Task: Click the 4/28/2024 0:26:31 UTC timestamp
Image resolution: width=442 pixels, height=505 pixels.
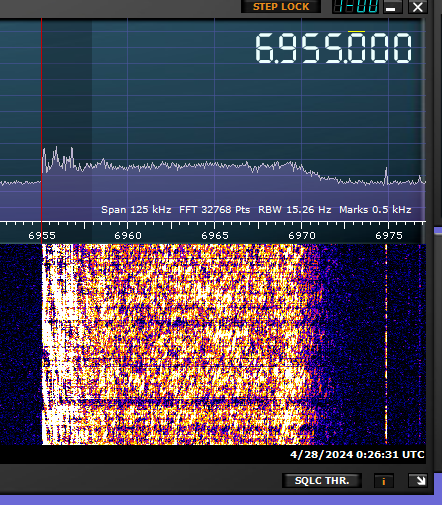Action: coord(357,455)
